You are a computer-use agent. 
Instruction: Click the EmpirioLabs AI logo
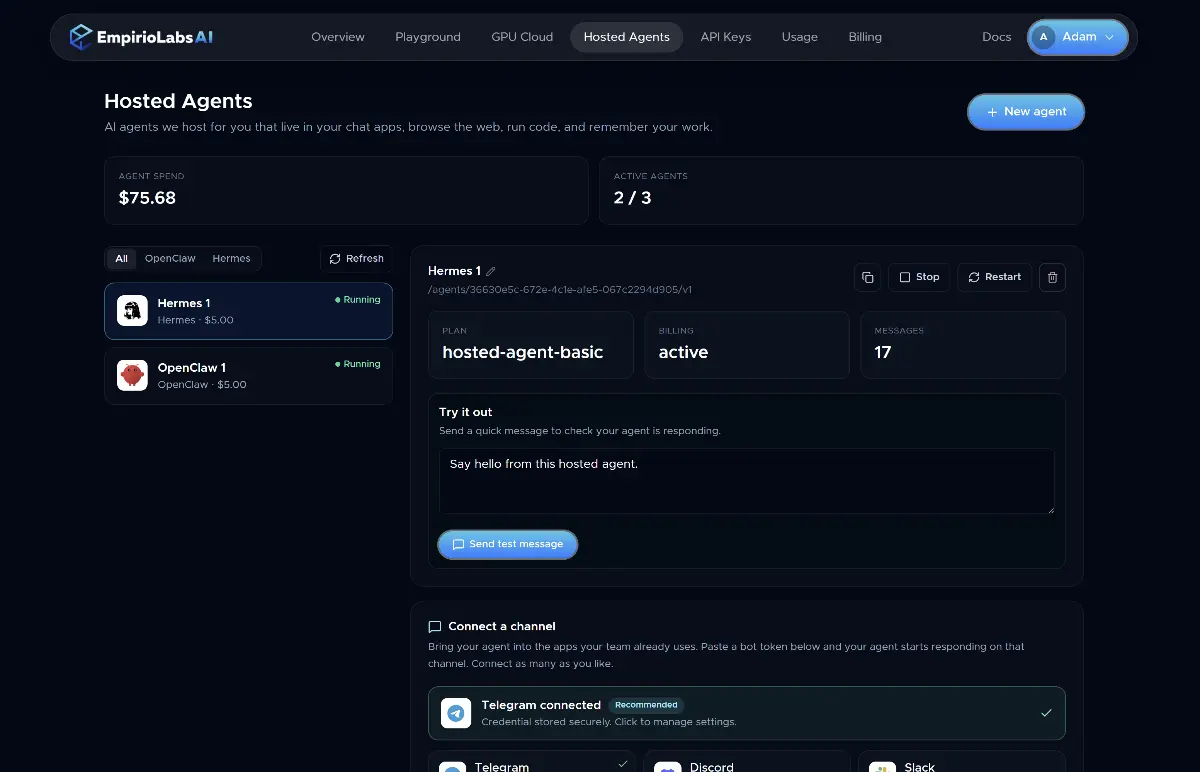pyautogui.click(x=141, y=37)
